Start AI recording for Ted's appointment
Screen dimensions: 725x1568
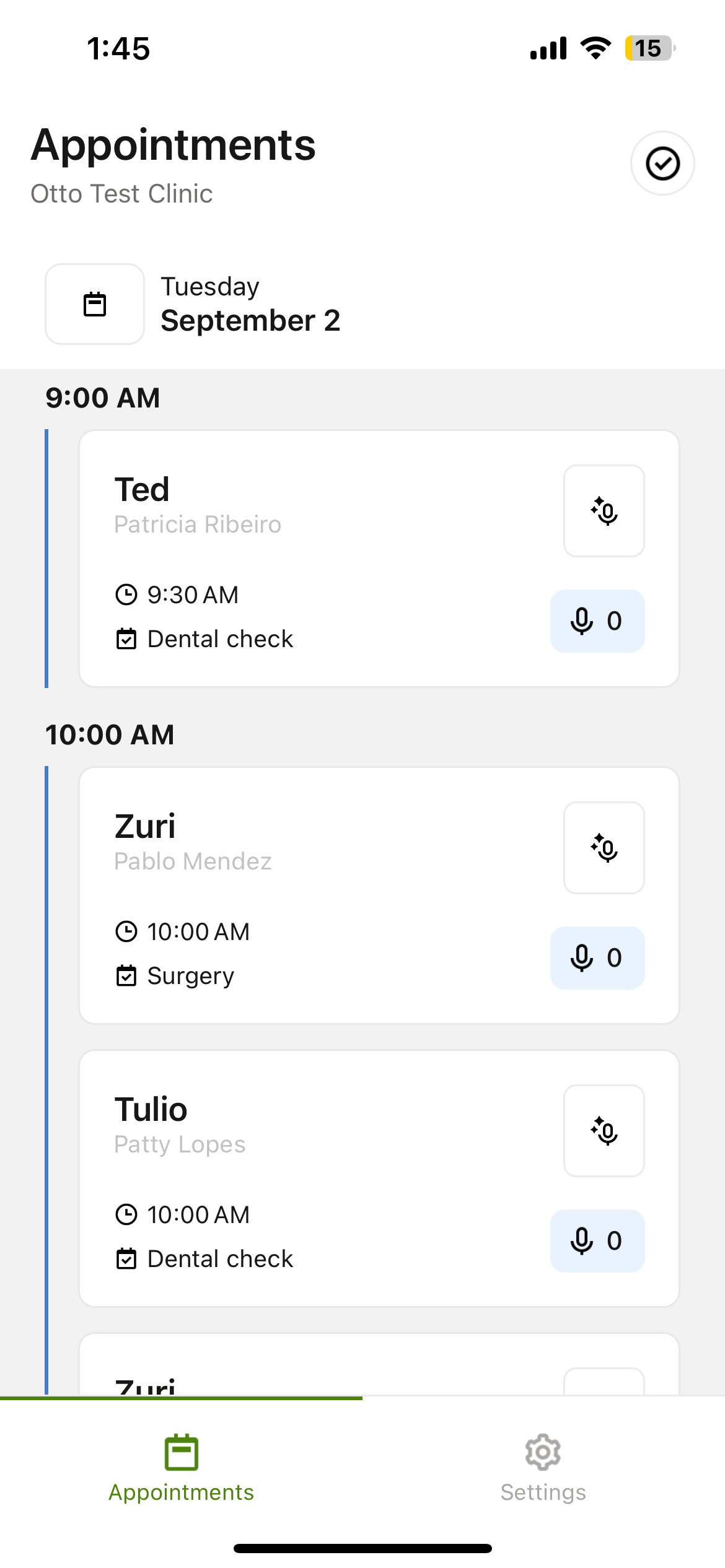[604, 511]
